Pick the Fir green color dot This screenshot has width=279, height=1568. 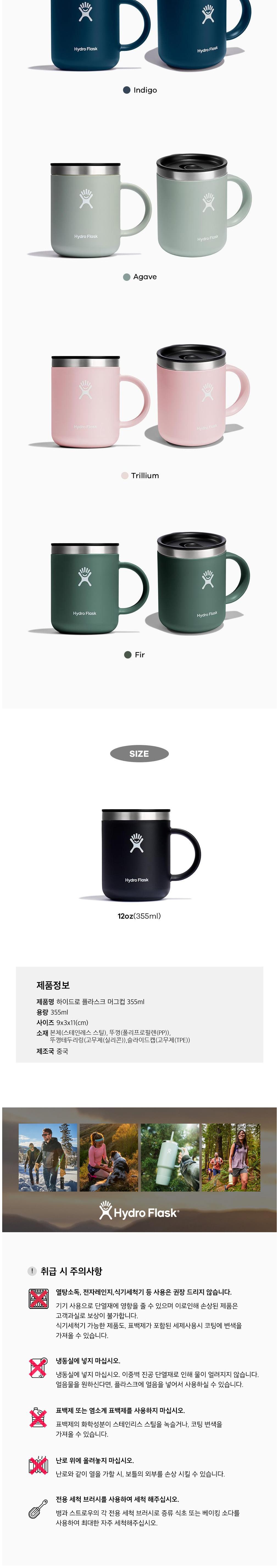click(128, 655)
